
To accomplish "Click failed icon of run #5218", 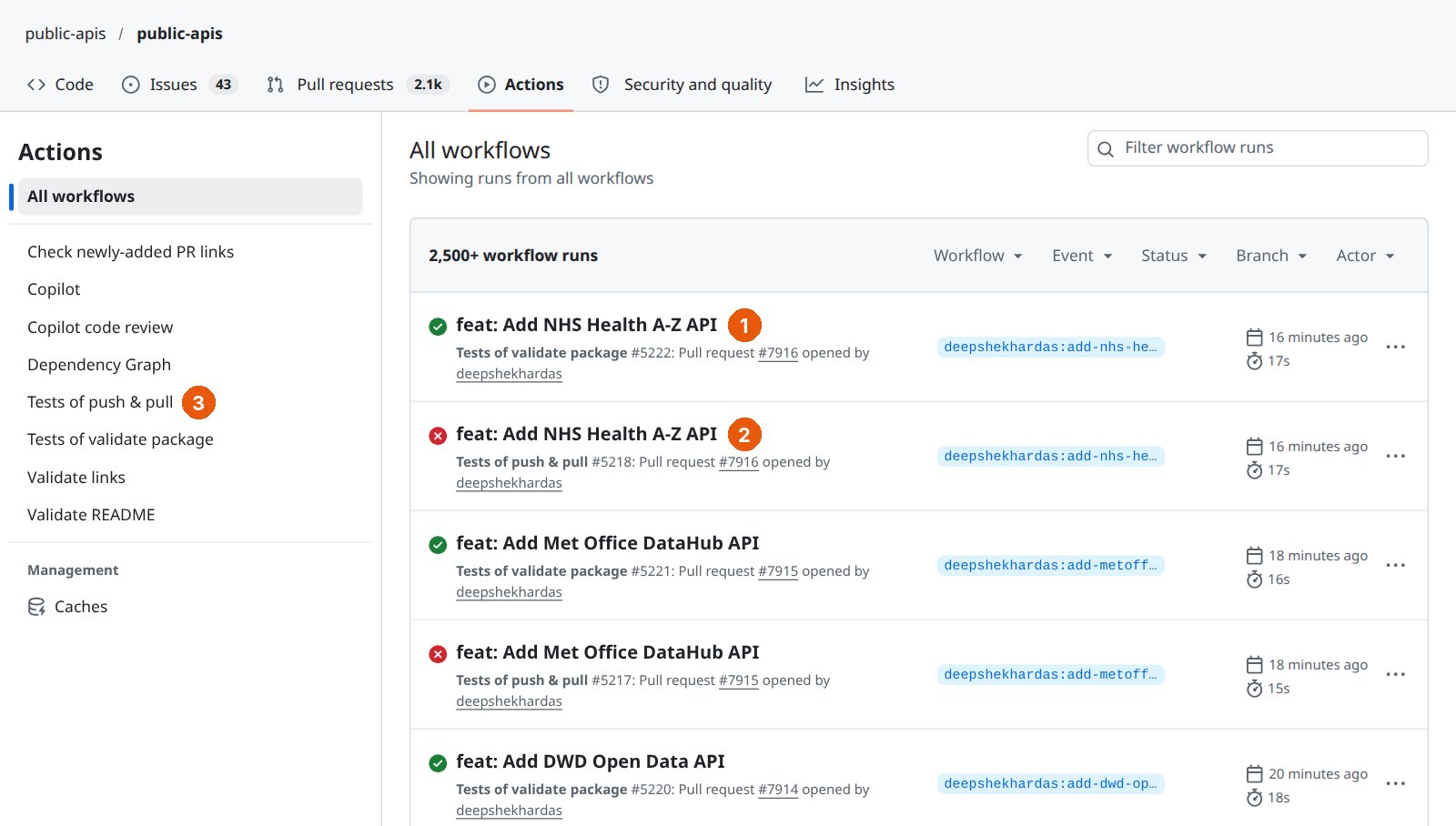I will 438,436.
